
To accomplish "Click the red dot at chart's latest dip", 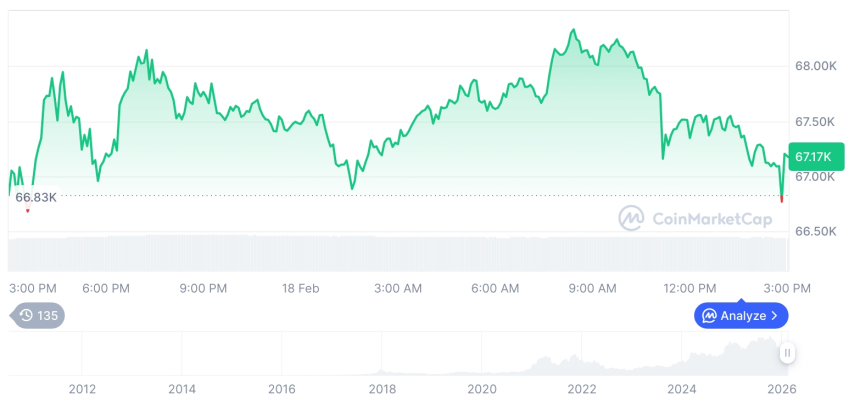I will point(782,200).
